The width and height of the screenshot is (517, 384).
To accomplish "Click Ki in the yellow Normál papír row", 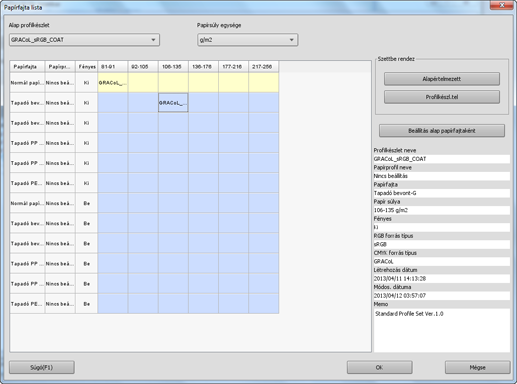I will (87, 83).
